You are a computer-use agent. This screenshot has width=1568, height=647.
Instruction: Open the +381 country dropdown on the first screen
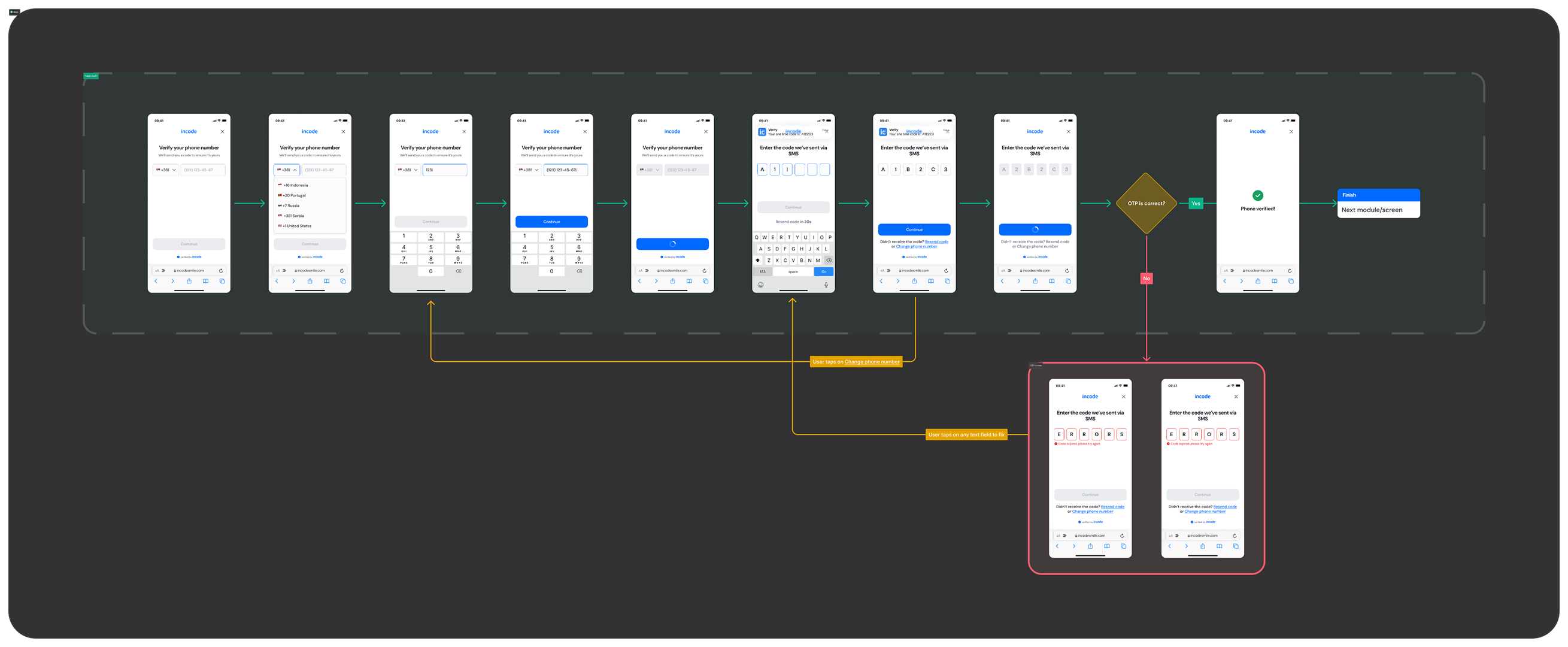(166, 170)
